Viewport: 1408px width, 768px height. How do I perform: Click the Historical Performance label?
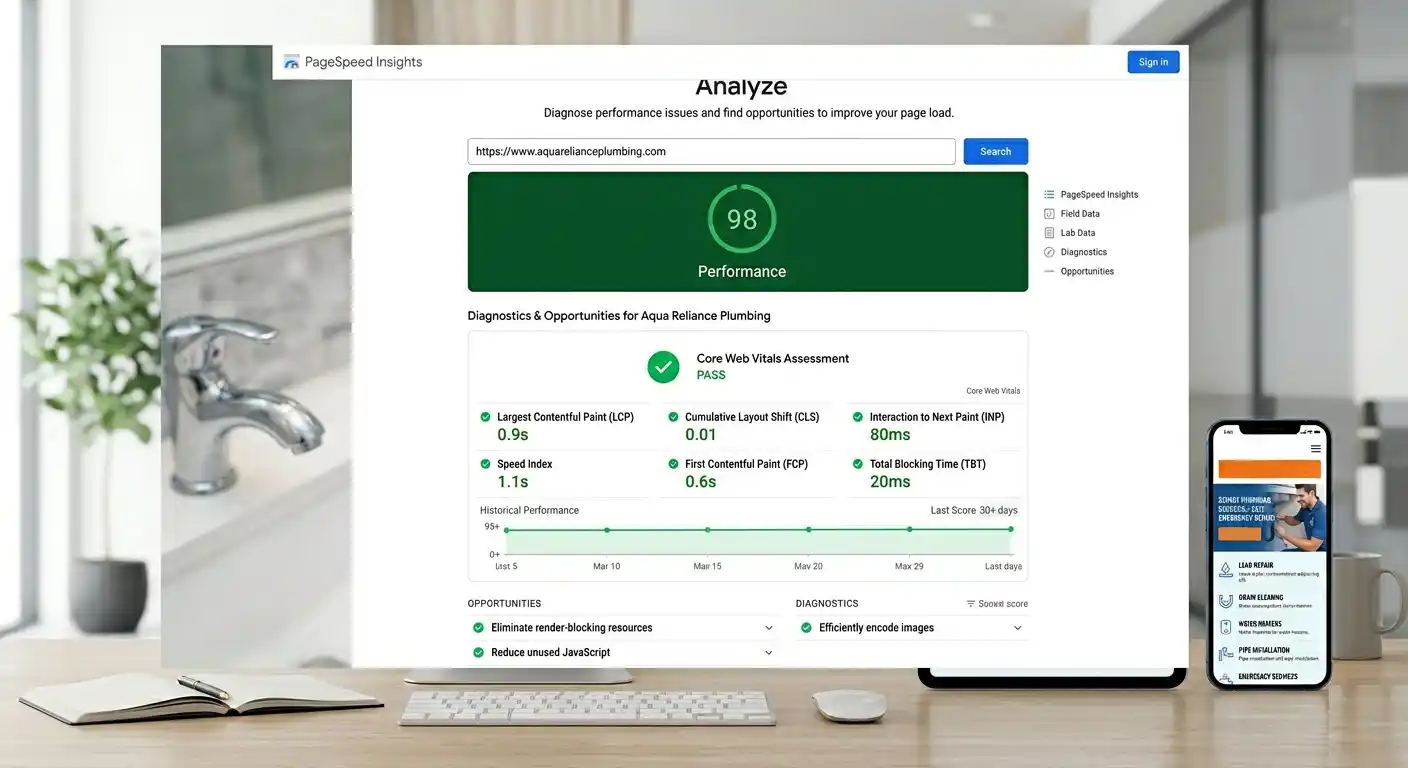pos(529,511)
